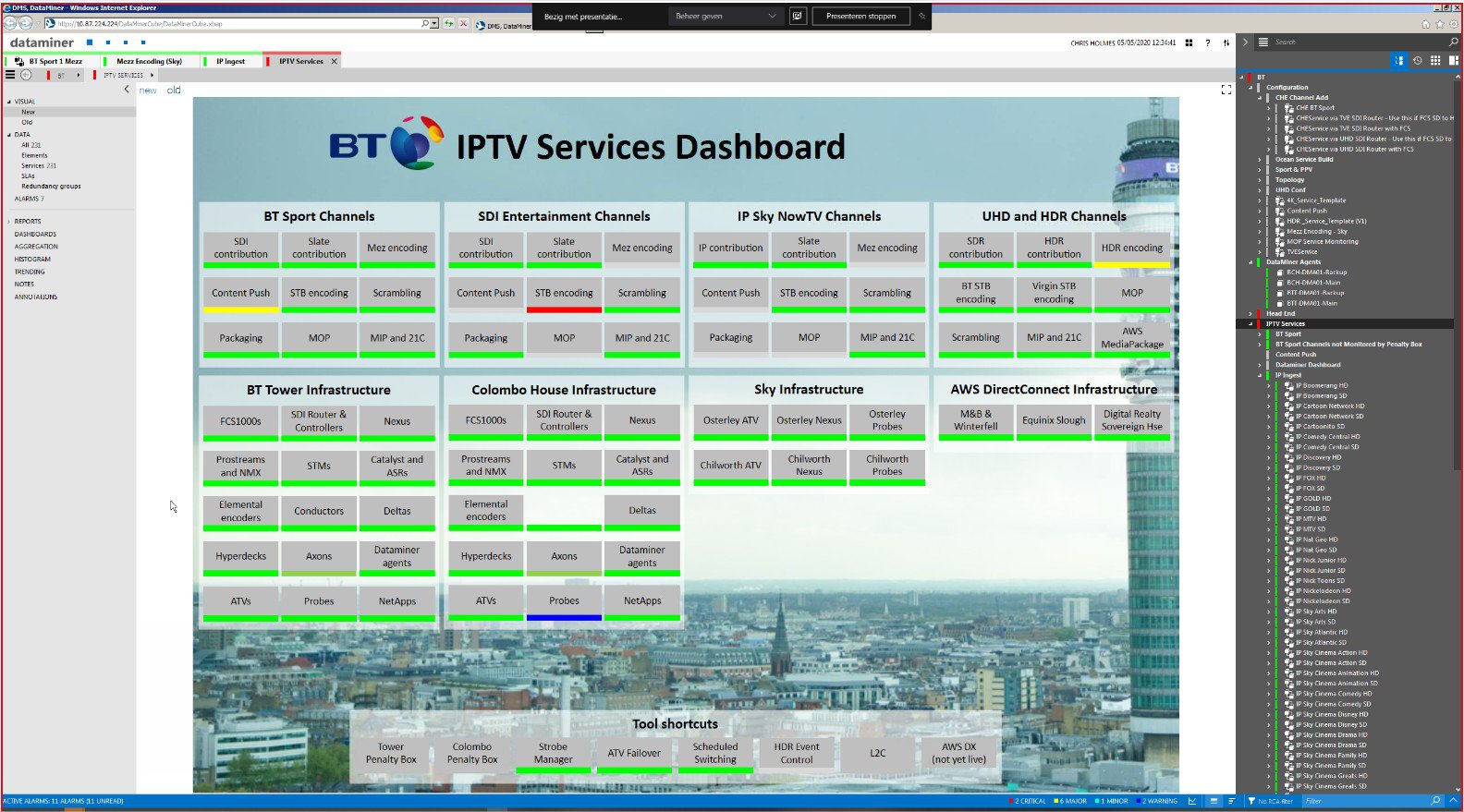Collapse the VISUAL section in left pane
Screen dimensions: 1464x812
click(x=9, y=102)
